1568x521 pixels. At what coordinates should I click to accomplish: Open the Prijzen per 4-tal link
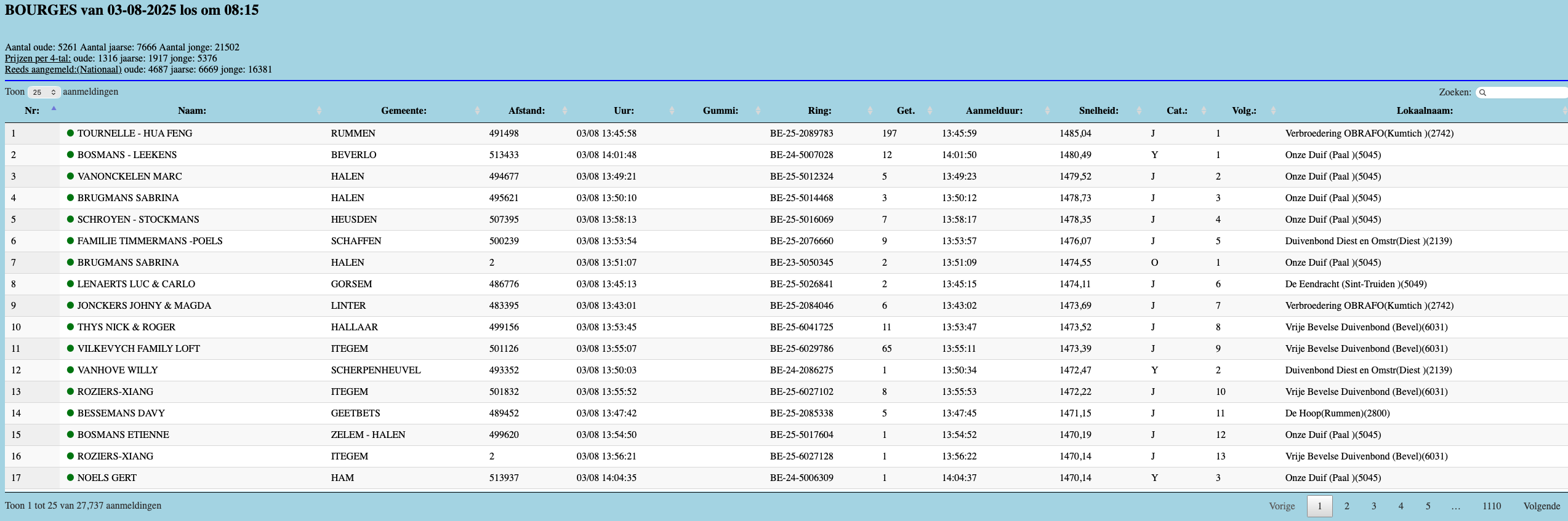coord(38,58)
